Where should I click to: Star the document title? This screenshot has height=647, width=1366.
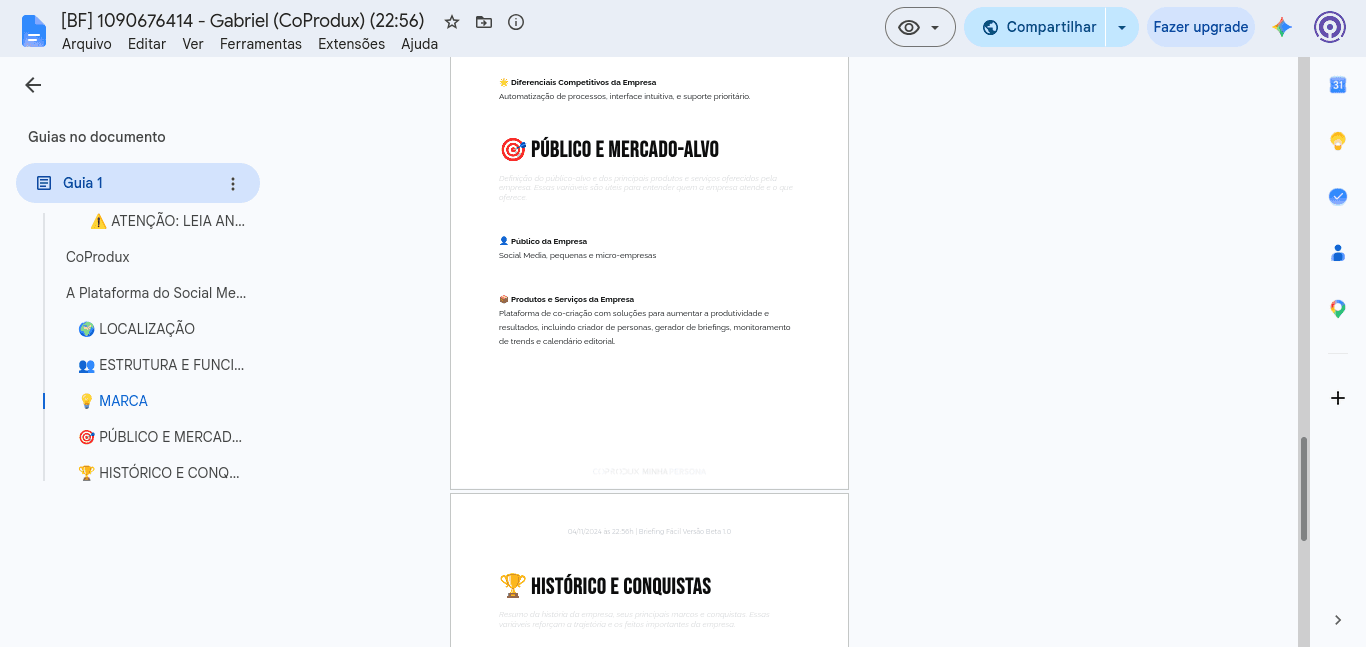coord(452,22)
